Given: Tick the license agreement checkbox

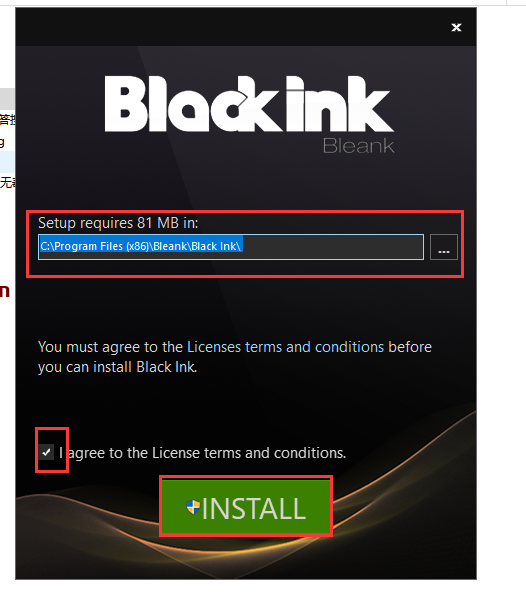Looking at the screenshot, I should coord(46,452).
